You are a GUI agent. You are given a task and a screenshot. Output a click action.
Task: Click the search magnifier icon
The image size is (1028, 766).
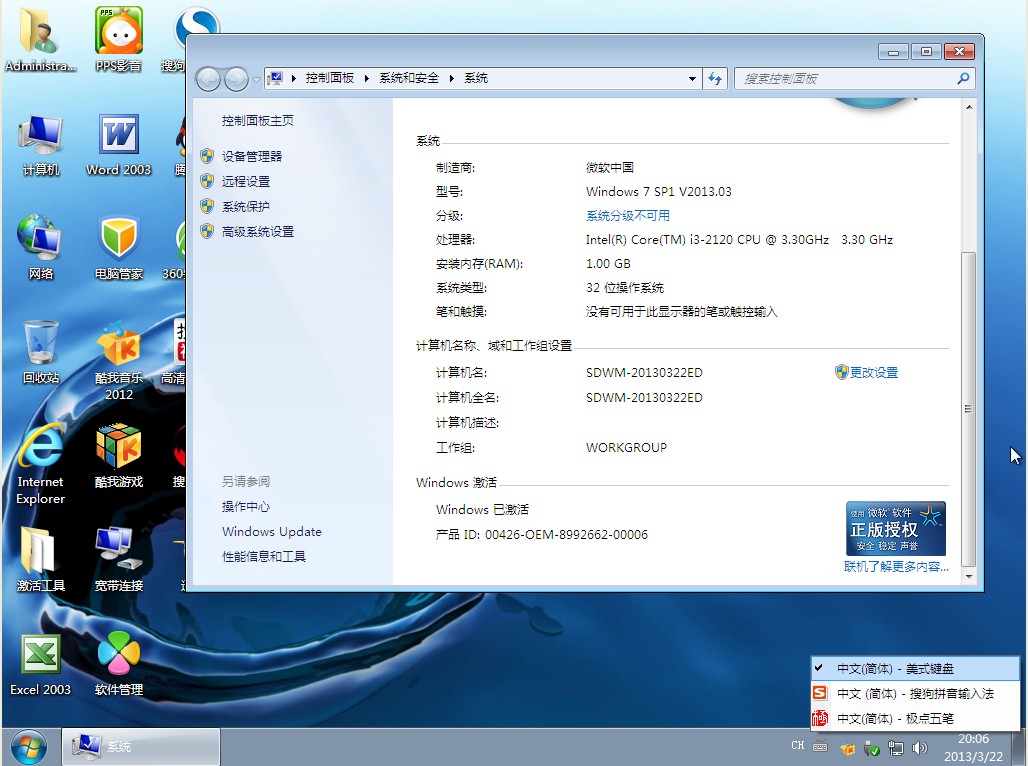[963, 79]
